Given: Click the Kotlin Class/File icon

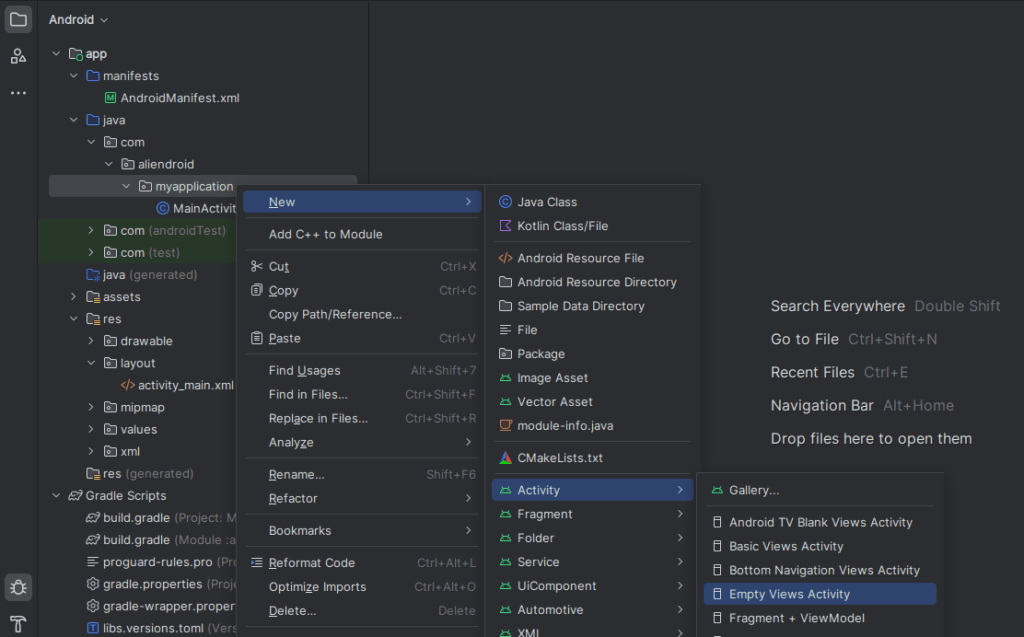Looking at the screenshot, I should [505, 226].
